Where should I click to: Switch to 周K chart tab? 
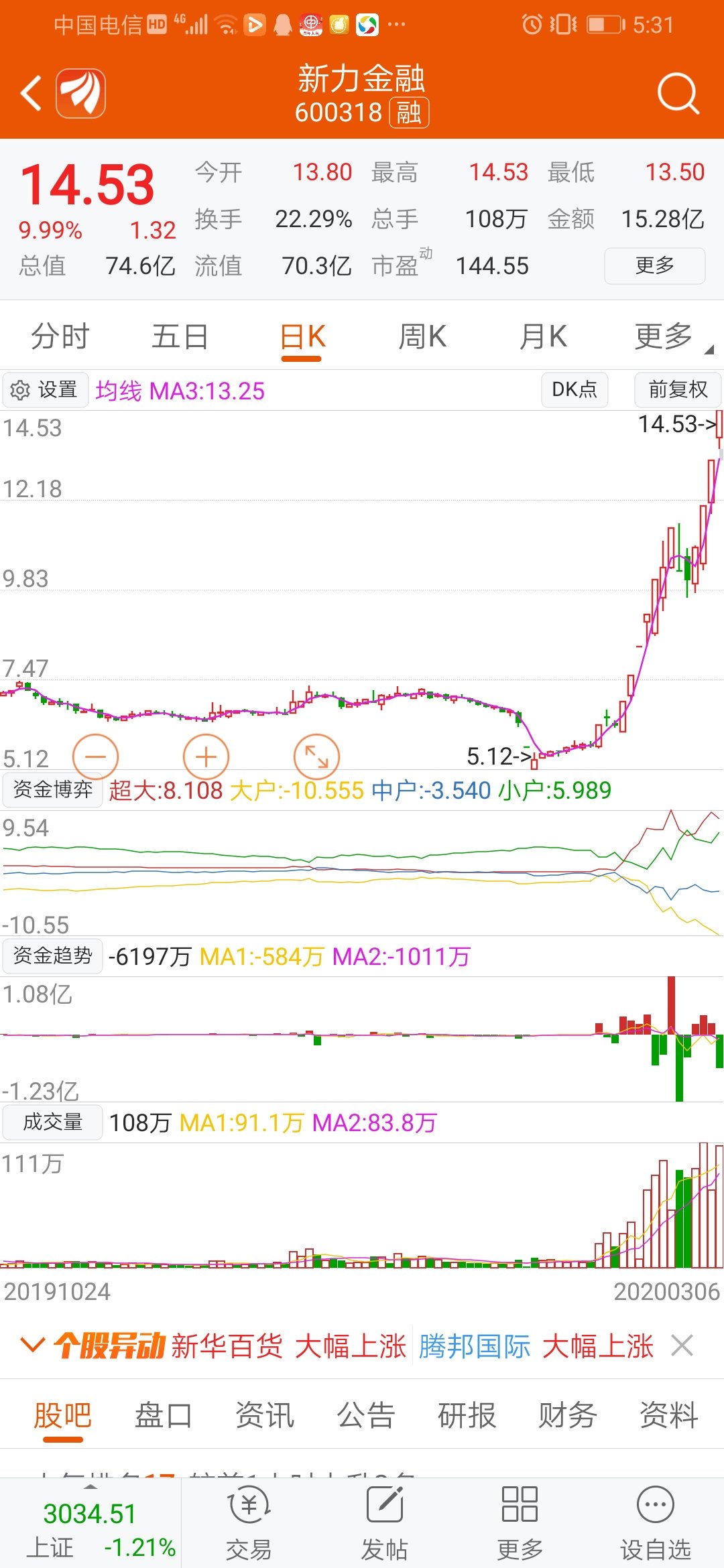coord(422,336)
